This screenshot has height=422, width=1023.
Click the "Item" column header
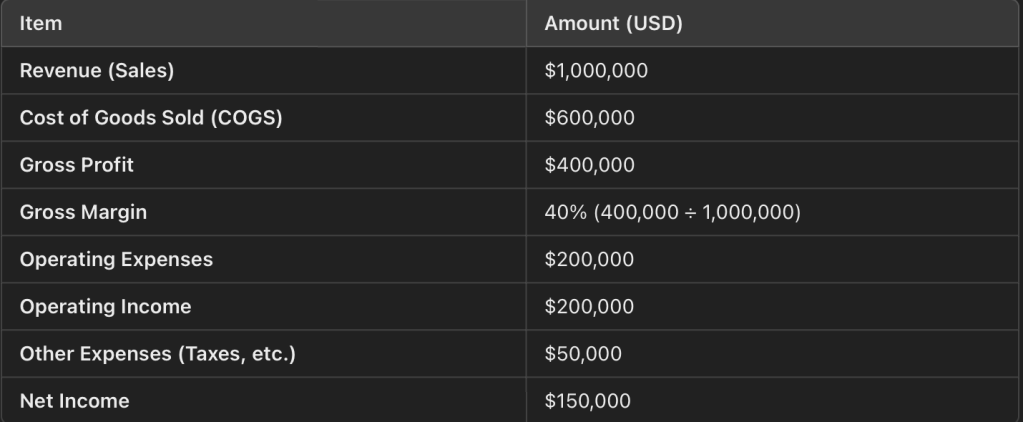click(x=41, y=24)
